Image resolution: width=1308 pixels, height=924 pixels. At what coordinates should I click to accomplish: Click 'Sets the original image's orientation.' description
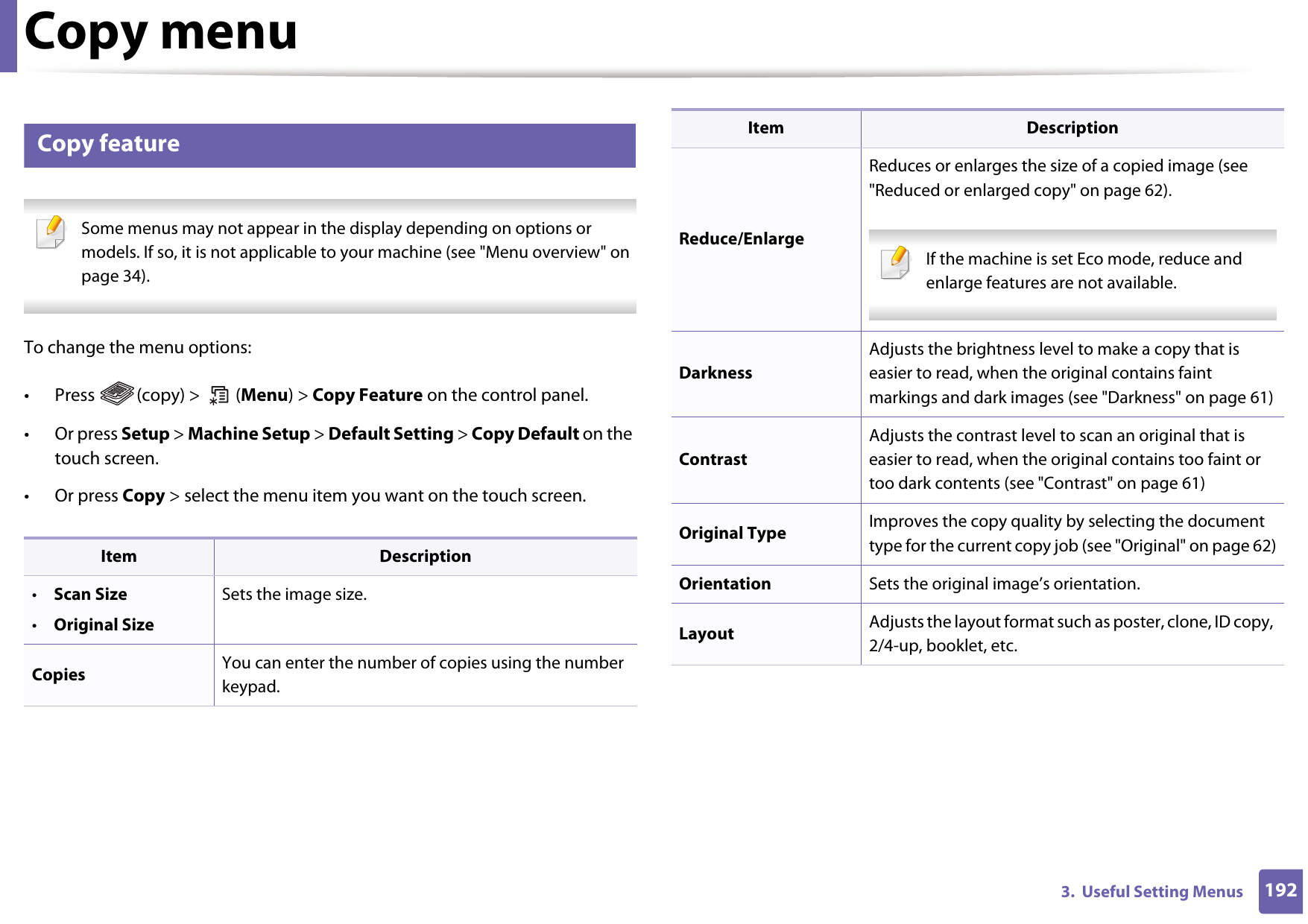pos(1005,583)
